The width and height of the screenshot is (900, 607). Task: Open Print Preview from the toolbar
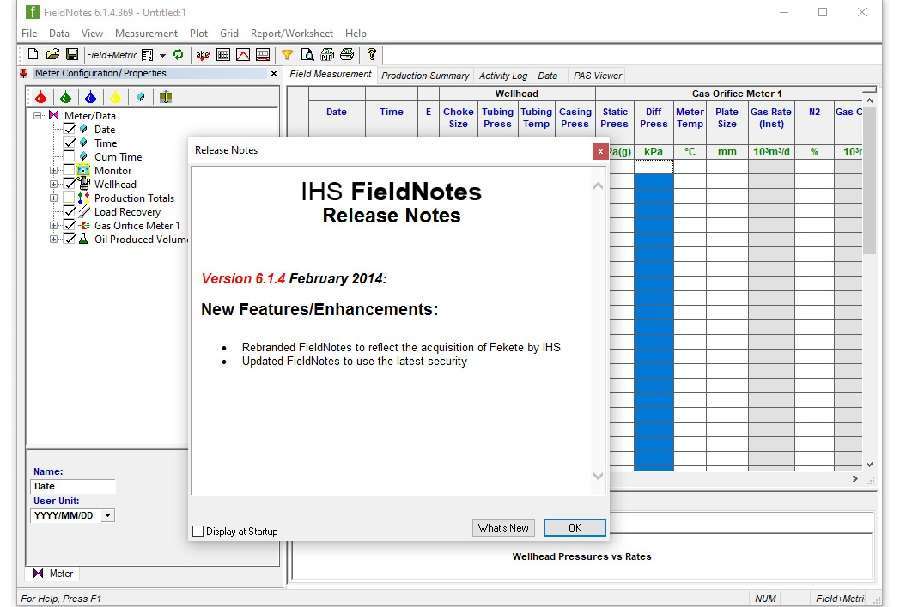[x=305, y=55]
